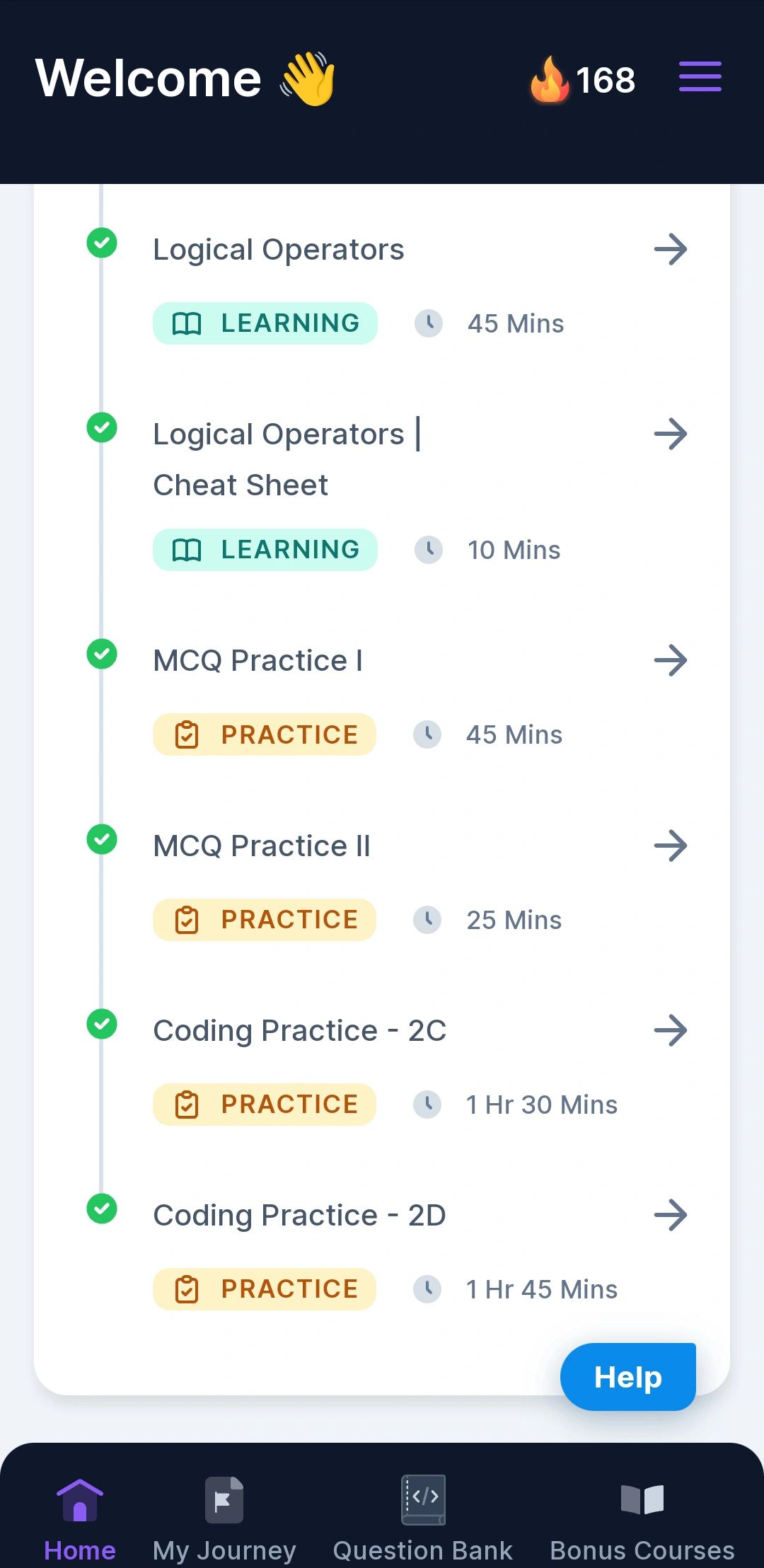Click the blue Help button

click(x=628, y=1377)
